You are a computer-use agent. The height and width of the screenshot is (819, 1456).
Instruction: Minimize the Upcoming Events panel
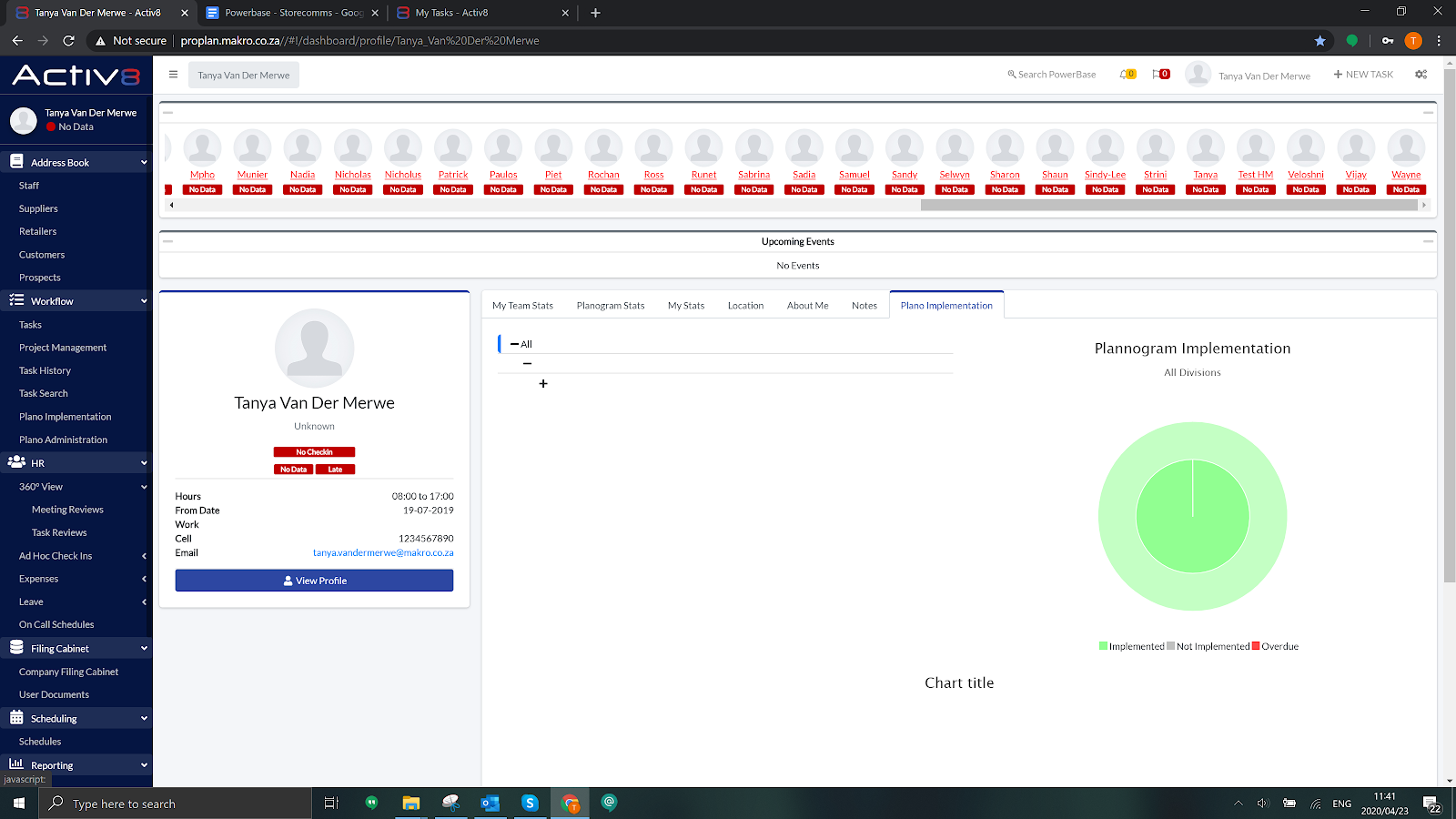pos(1428,241)
